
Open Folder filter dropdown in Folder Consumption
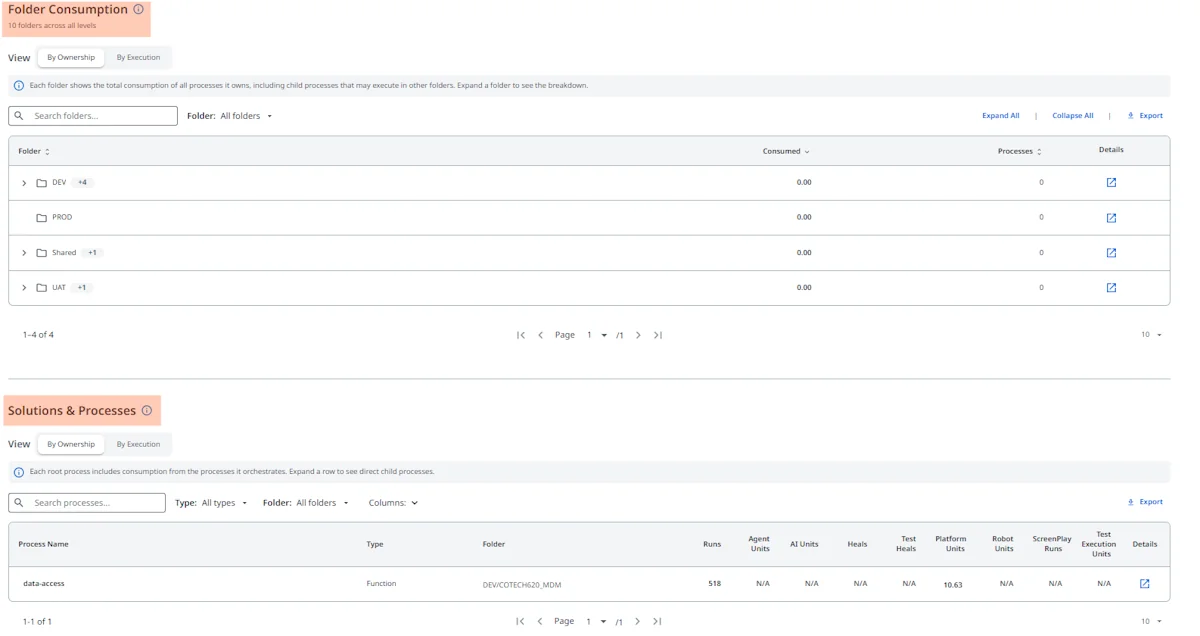point(230,116)
